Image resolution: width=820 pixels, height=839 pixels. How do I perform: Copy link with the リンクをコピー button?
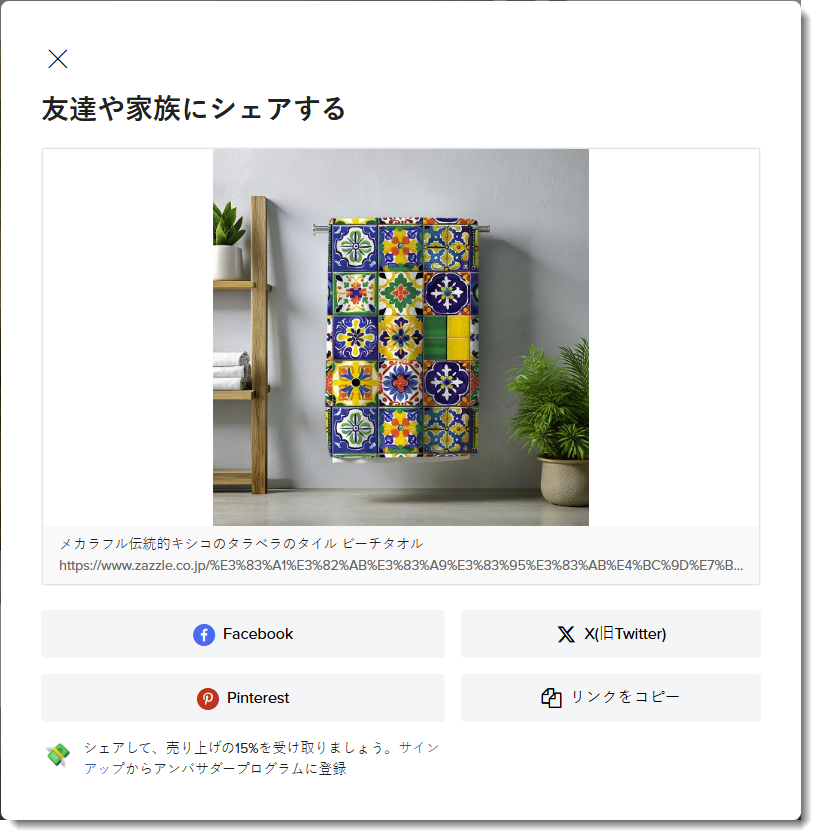coord(611,698)
